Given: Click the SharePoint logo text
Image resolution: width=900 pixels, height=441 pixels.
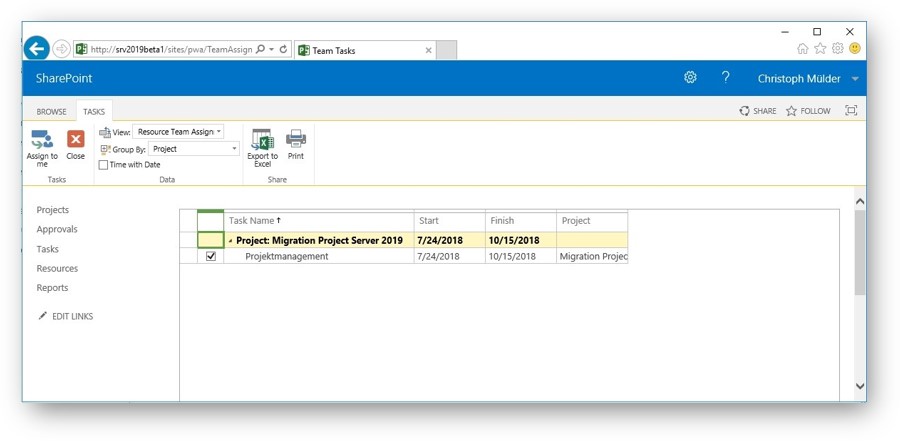Looking at the screenshot, I should coord(64,79).
